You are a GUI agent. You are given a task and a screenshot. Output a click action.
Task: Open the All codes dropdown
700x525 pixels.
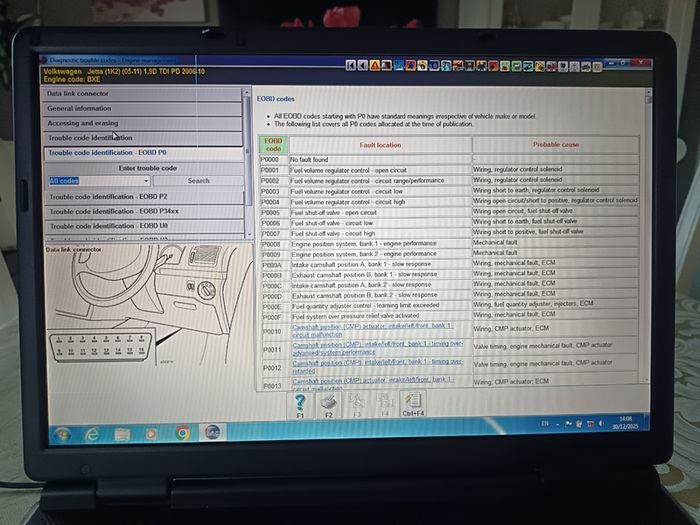(99, 181)
